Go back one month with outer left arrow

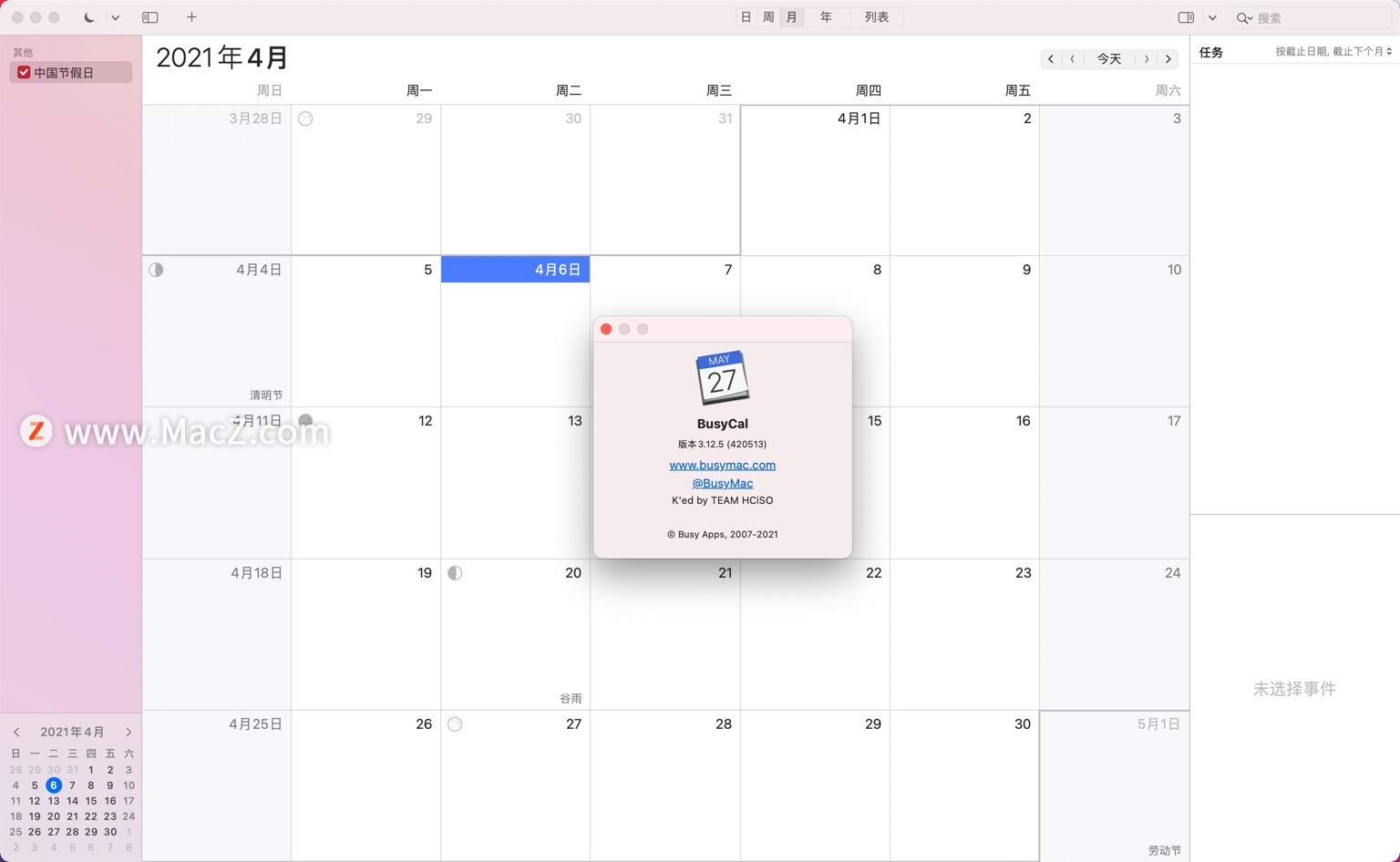coord(1051,59)
